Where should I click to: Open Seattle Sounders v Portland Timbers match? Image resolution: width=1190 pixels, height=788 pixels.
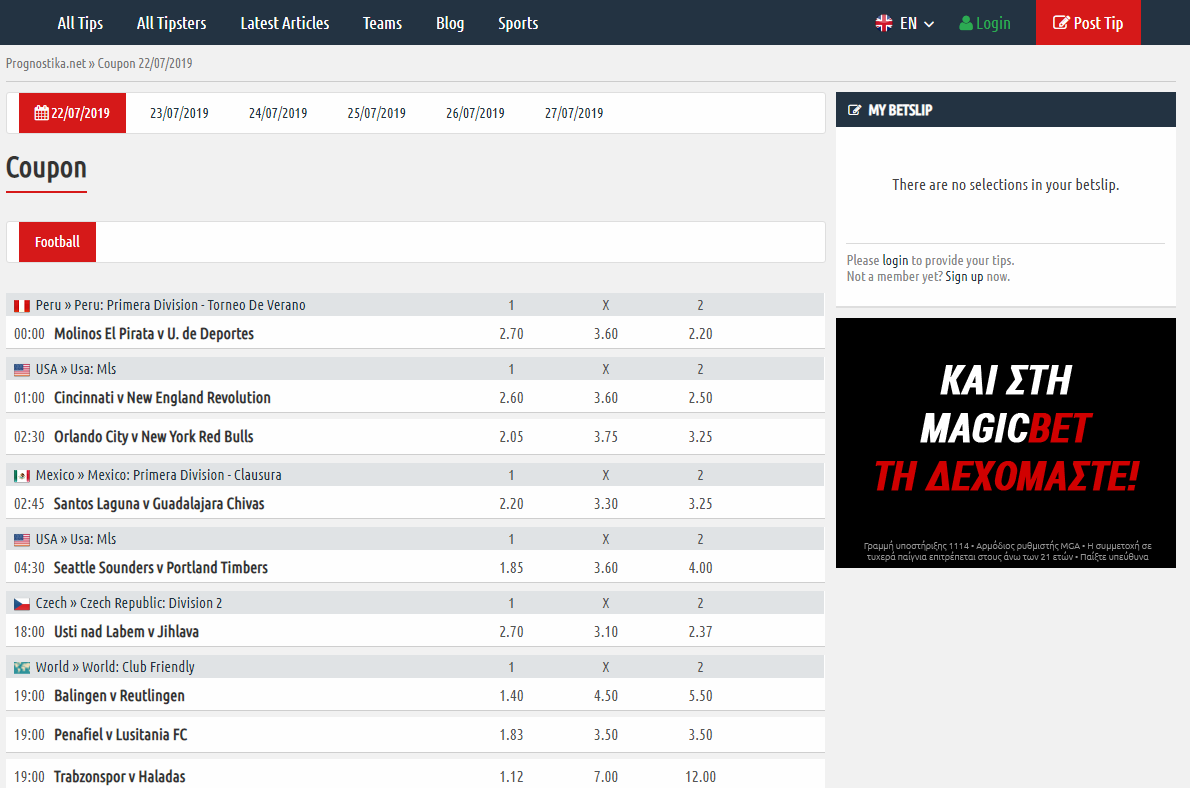pos(160,567)
